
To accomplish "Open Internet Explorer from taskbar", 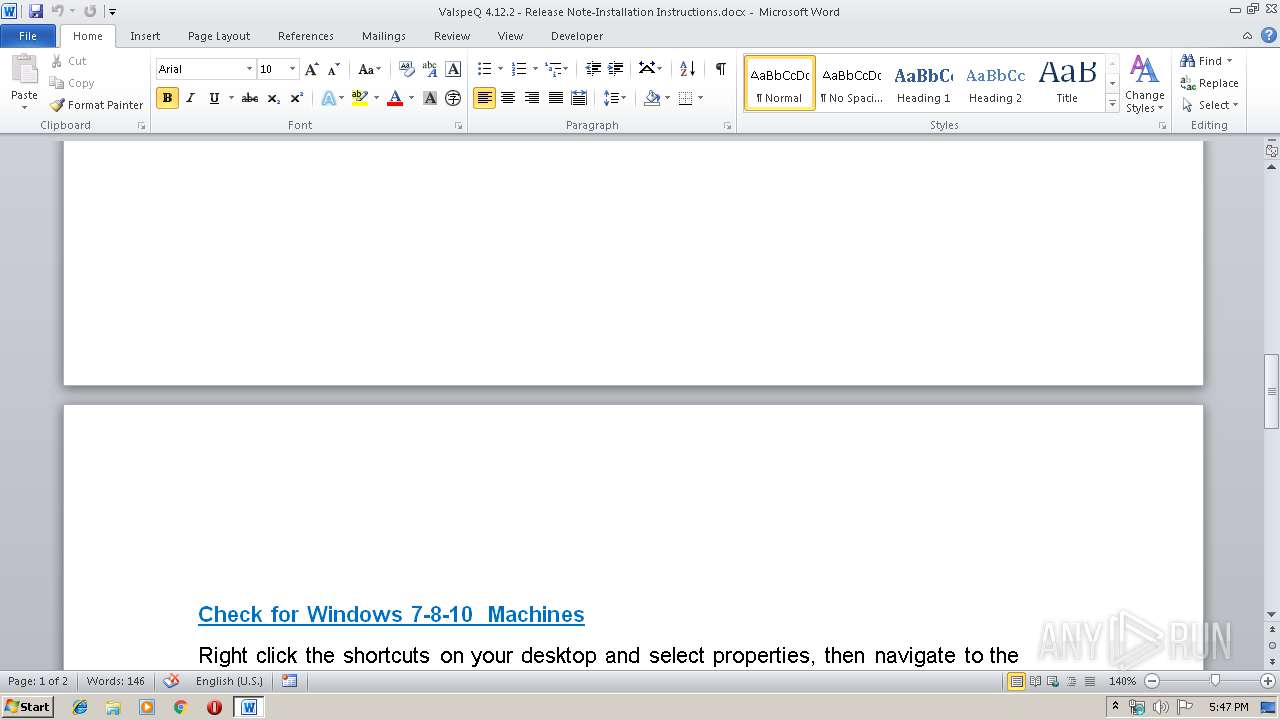I will (x=80, y=707).
